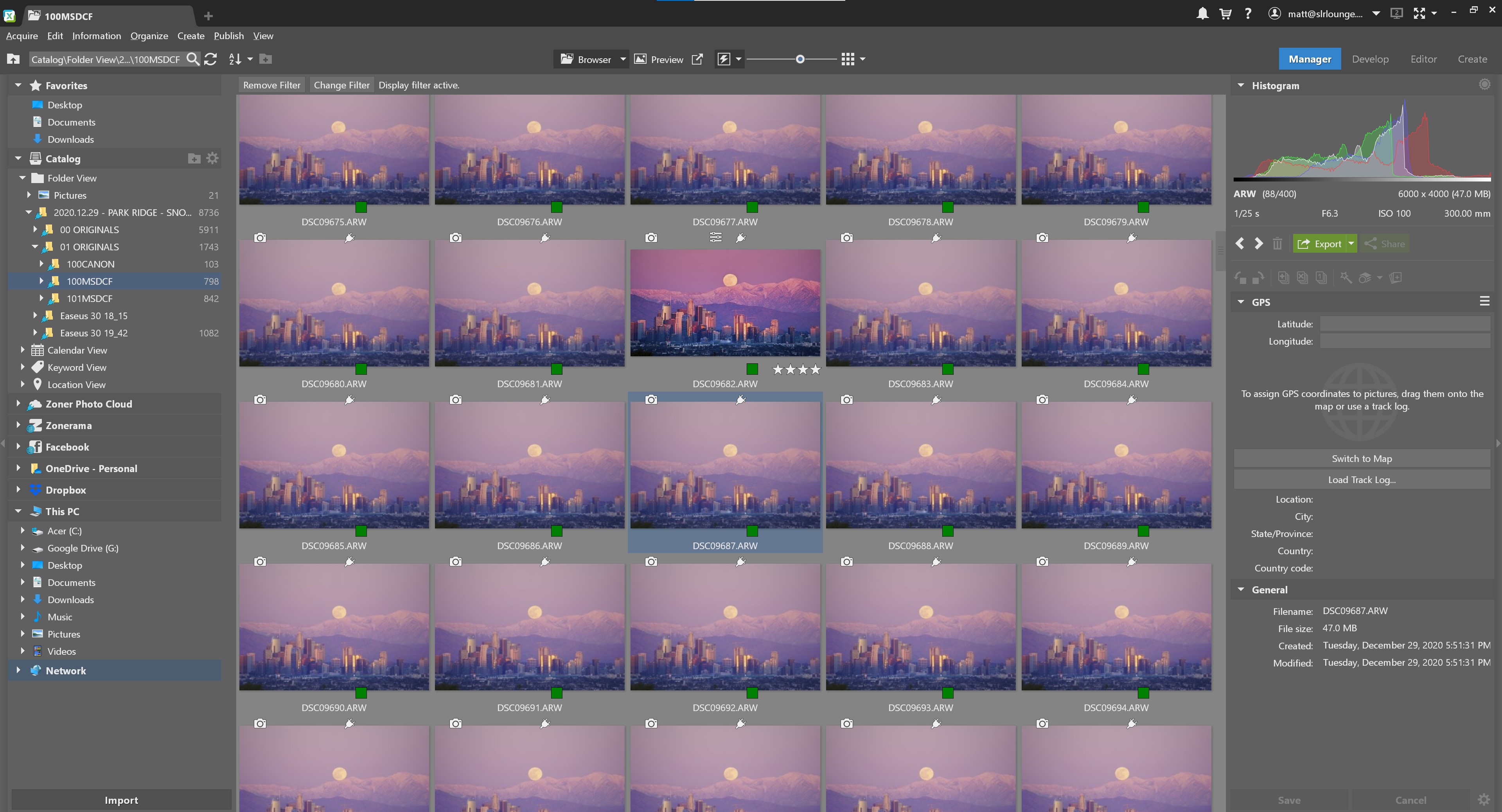Click the refresh icon next to the path bar
This screenshot has width=1502, height=812.
210,59
